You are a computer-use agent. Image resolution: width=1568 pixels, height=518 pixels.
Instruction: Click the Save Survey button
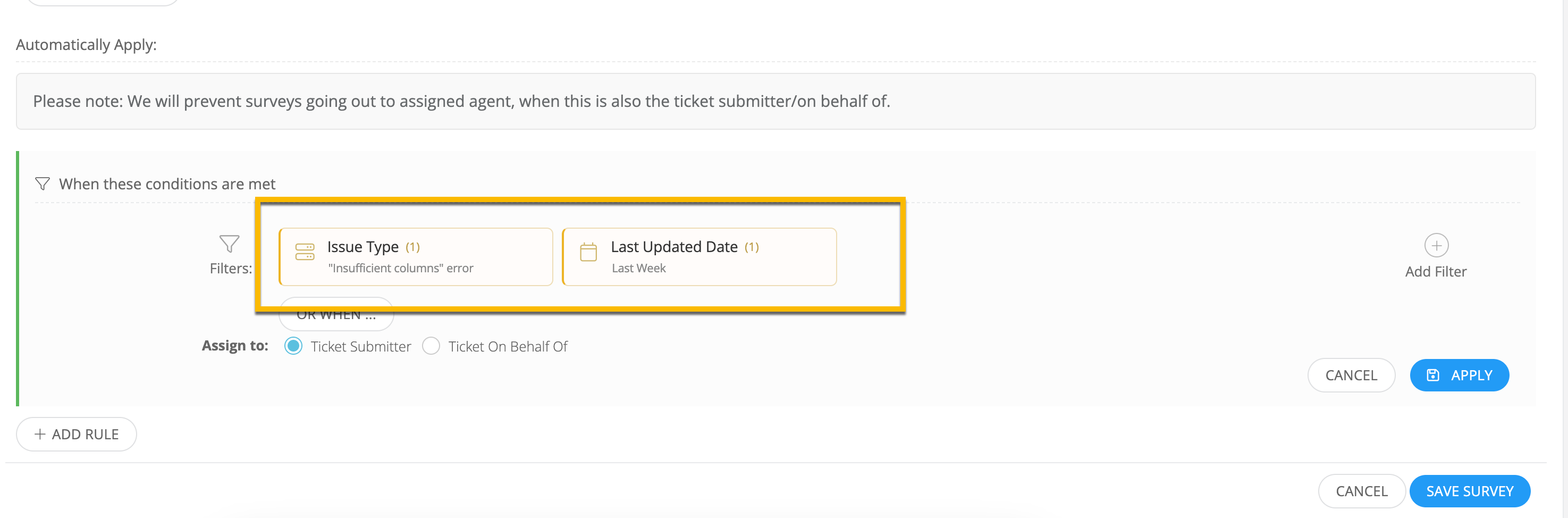tap(1469, 490)
